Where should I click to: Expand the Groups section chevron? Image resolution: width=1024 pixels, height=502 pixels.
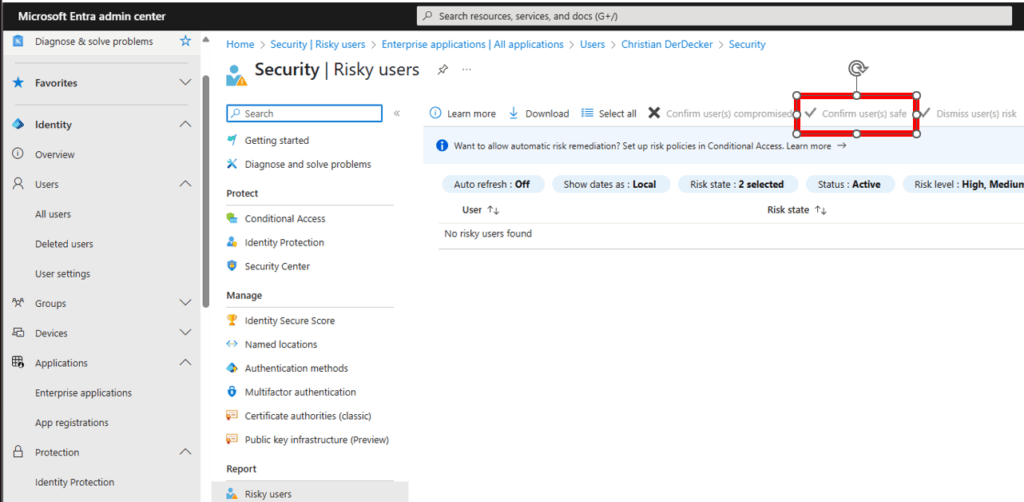click(185, 303)
